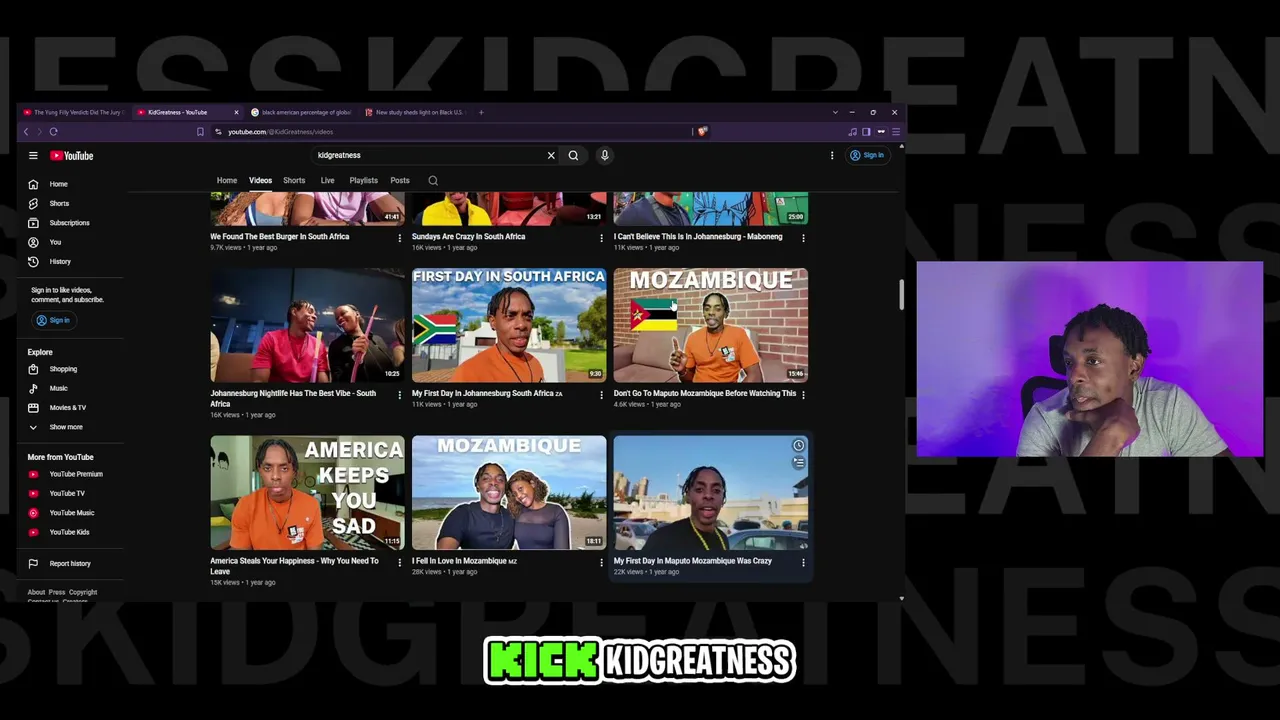Clear the kidgreatness search text
Image resolution: width=1280 pixels, height=720 pixels.
(x=550, y=155)
